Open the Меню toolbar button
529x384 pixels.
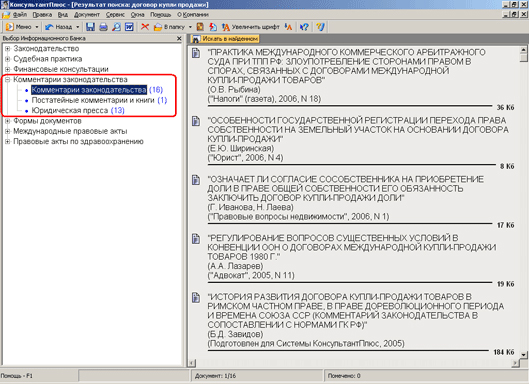pyautogui.click(x=18, y=27)
